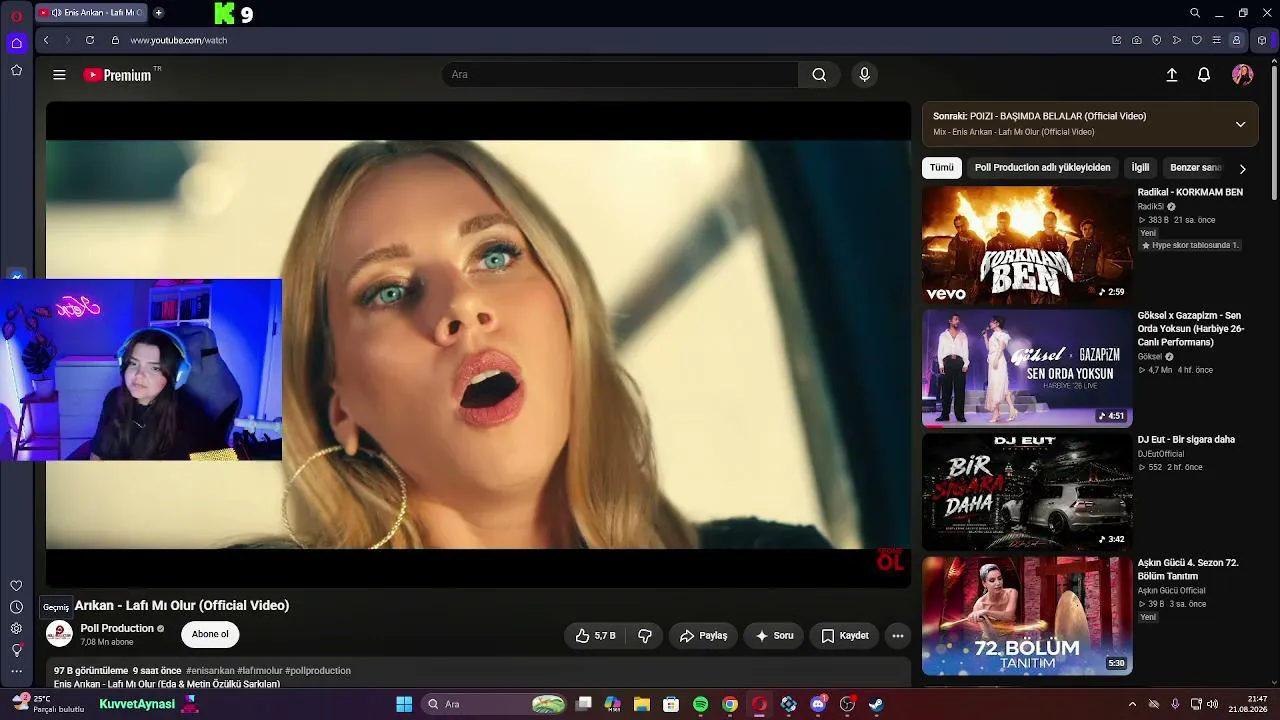Image resolution: width=1280 pixels, height=720 pixels.
Task: Open Poll Production channel avatar
Action: [x=59, y=634]
